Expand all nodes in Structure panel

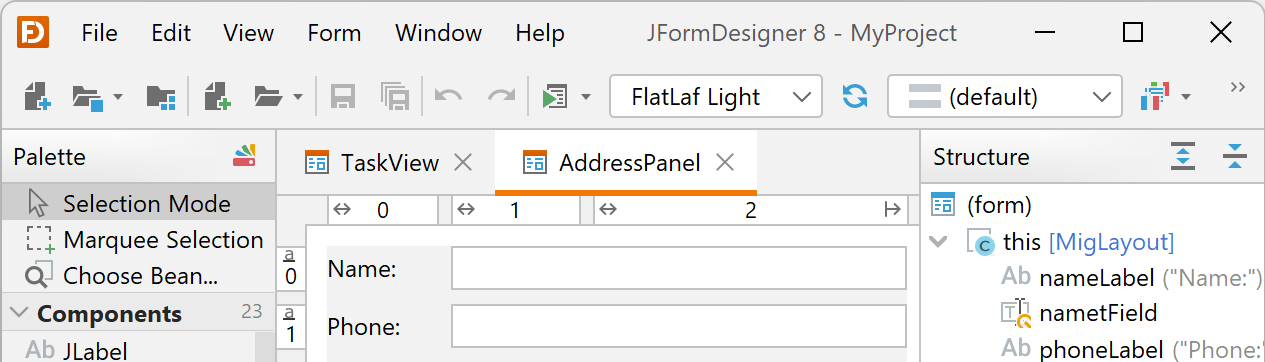click(x=1183, y=157)
